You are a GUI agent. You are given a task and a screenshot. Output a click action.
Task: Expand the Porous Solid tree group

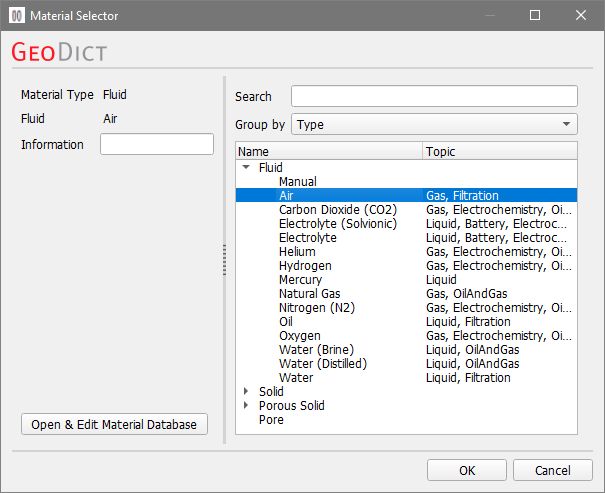(x=246, y=405)
